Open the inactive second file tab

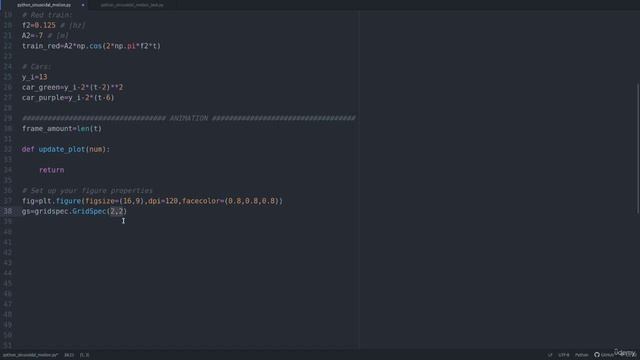tap(132, 5)
